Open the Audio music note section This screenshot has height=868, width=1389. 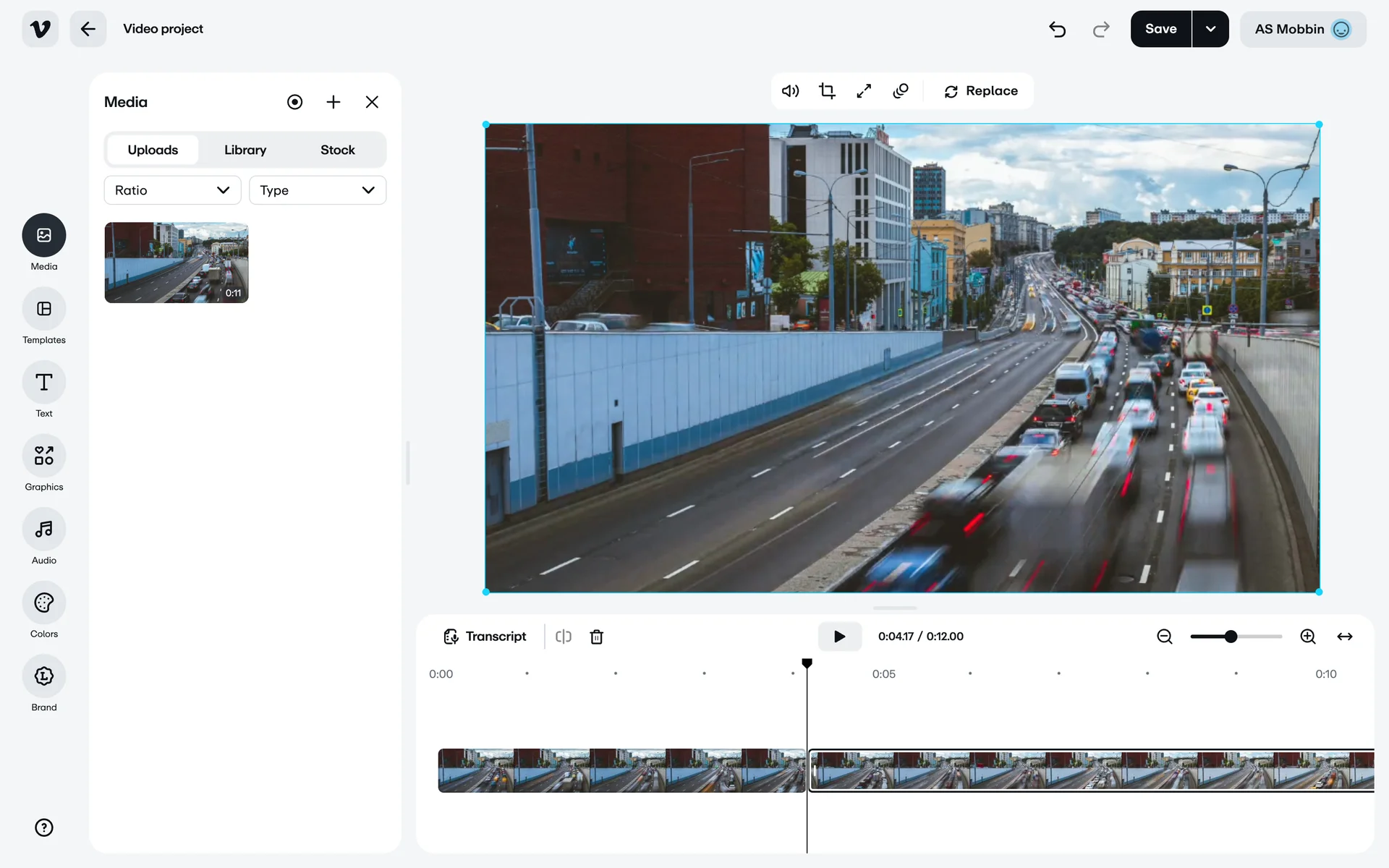point(44,529)
